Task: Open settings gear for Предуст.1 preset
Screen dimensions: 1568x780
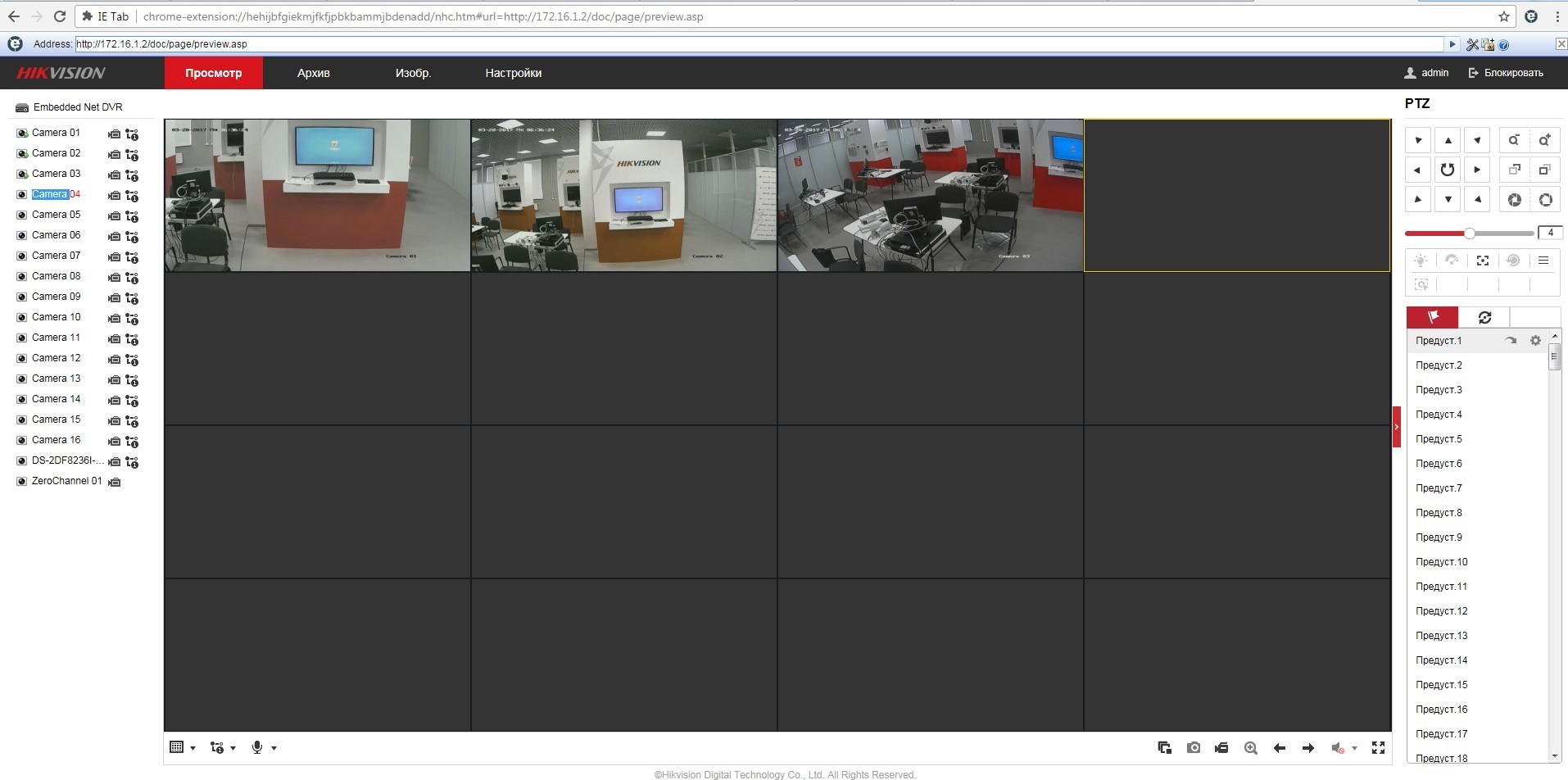Action: (x=1535, y=341)
